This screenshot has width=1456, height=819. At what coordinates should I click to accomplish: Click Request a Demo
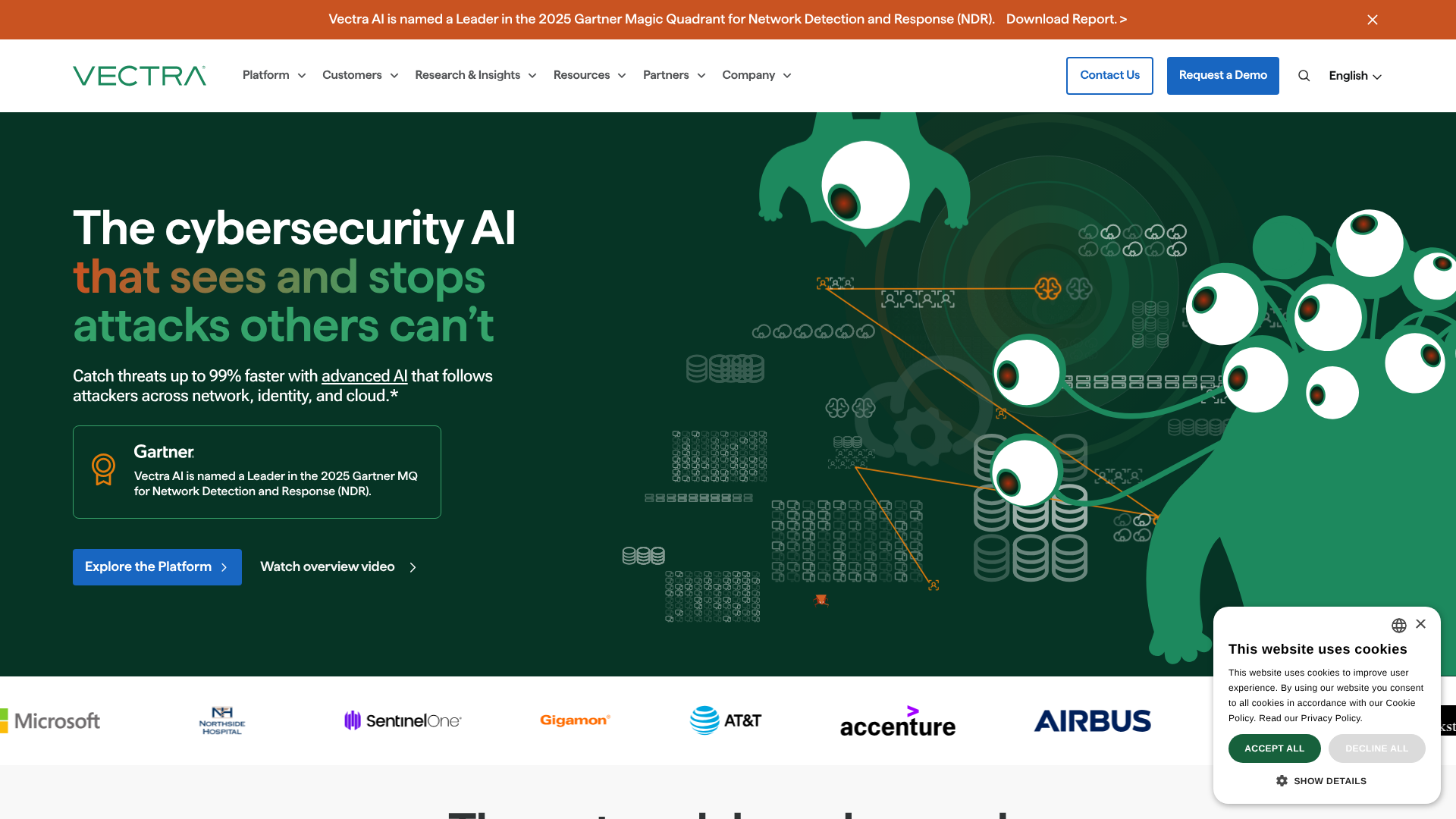[1222, 75]
